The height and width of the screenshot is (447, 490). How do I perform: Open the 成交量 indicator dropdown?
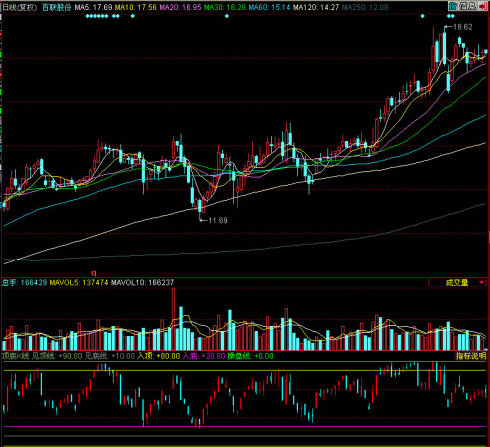pos(457,283)
